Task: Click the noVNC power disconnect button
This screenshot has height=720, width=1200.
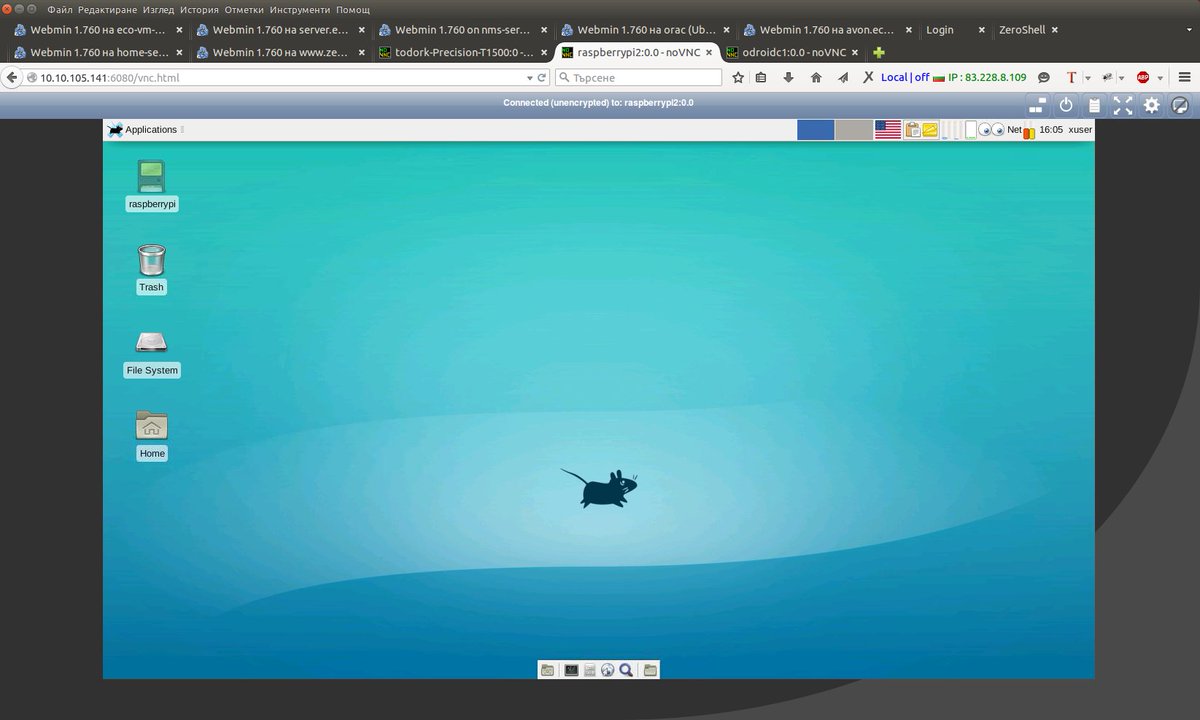Action: [x=1066, y=104]
